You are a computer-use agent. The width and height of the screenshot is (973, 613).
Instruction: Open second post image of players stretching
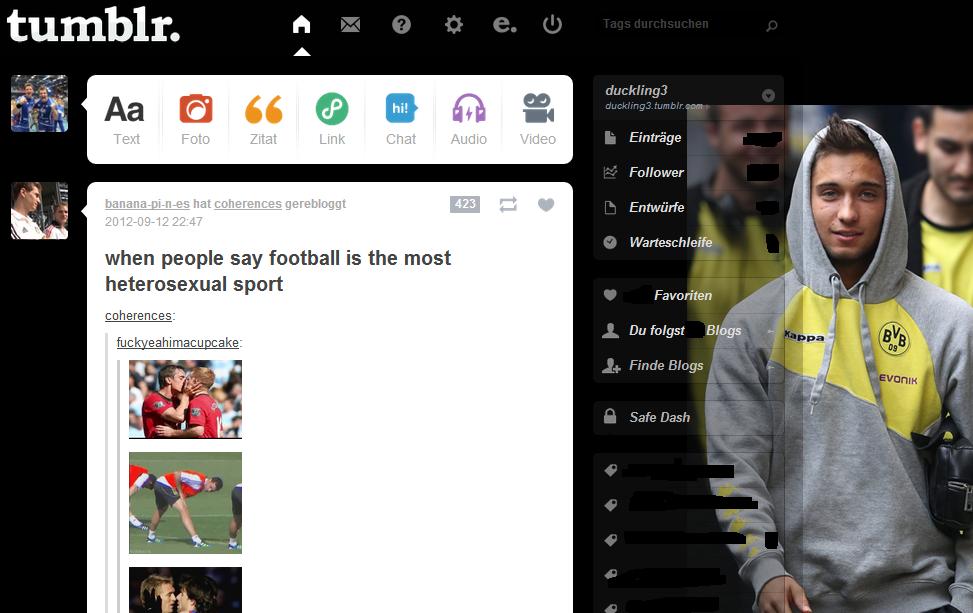click(186, 503)
